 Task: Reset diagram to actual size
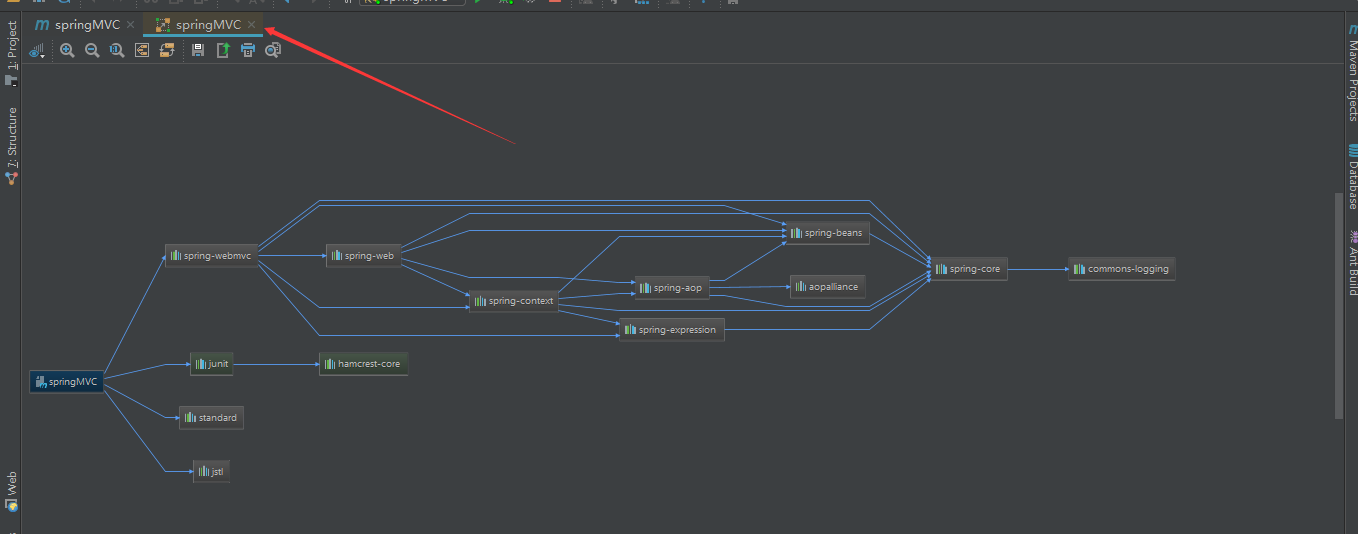[117, 50]
